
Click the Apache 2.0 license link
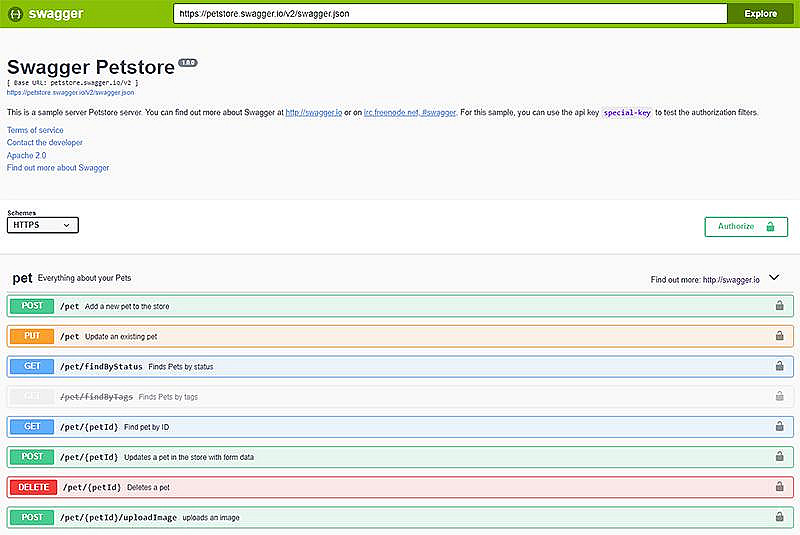point(26,155)
